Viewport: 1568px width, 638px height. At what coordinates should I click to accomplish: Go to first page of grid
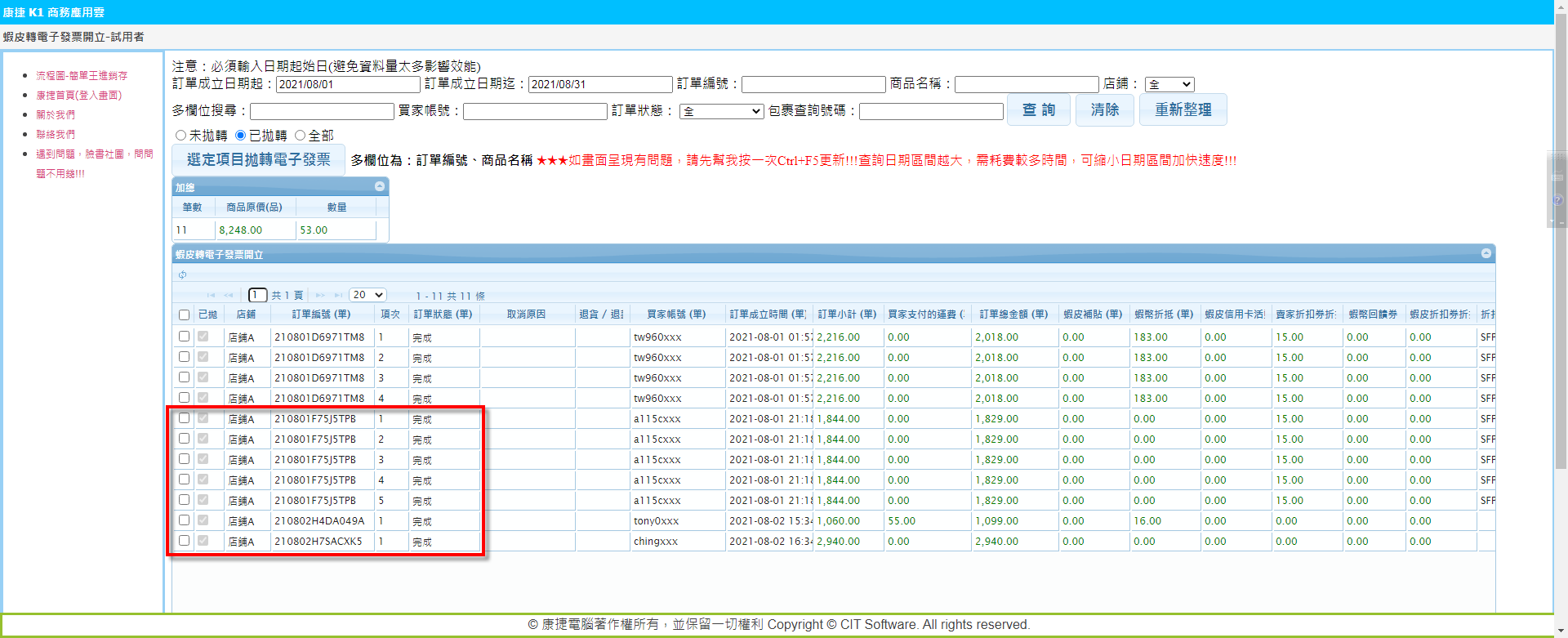click(211, 296)
